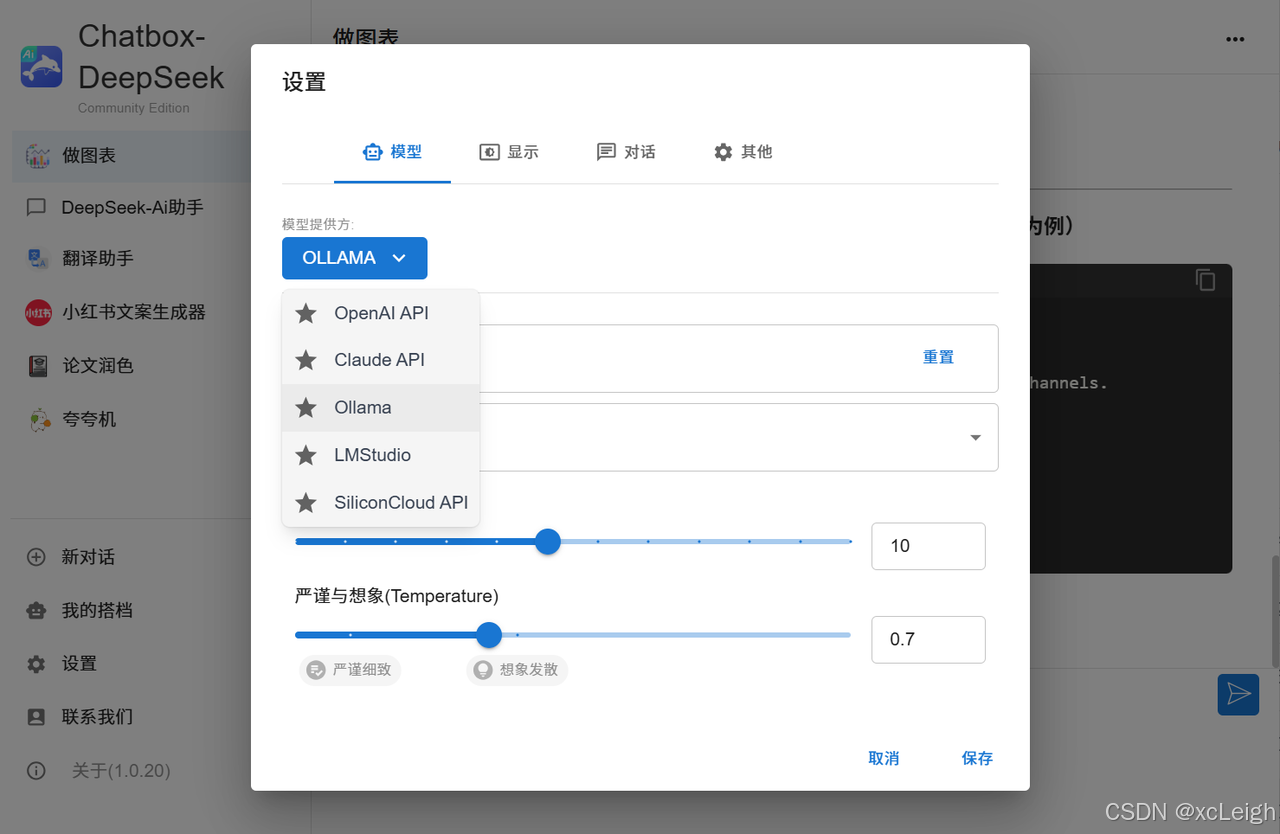Open the 小红书文案生成器 conversation
This screenshot has width=1280, height=834.
coord(131,312)
